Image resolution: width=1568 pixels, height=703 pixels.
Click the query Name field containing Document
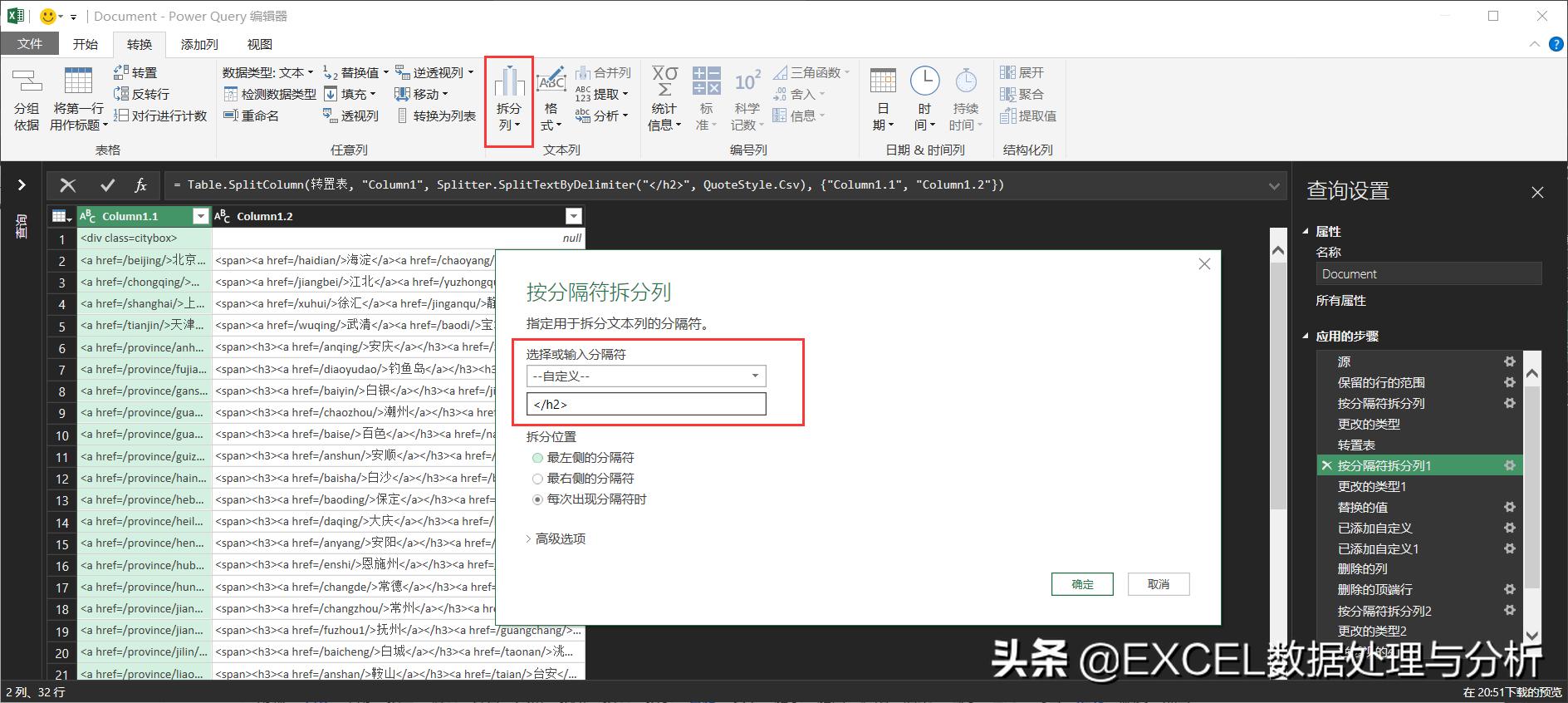pyautogui.click(x=1428, y=273)
